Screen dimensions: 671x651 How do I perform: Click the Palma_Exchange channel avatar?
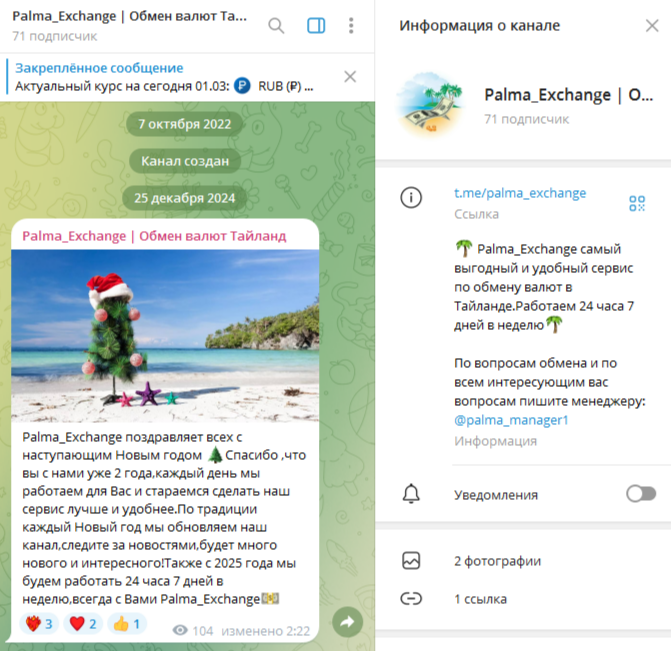(x=432, y=104)
